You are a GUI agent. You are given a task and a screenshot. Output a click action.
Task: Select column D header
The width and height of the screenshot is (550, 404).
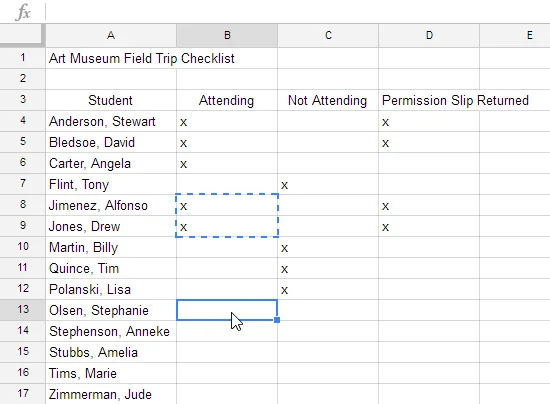(x=429, y=35)
